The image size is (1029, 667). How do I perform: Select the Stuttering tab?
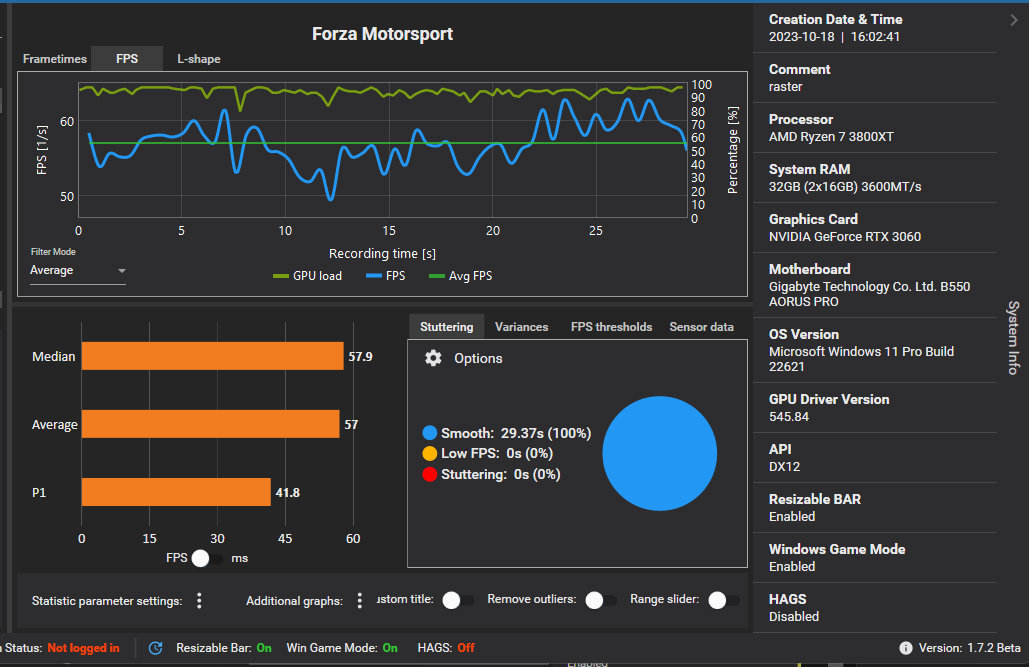click(x=446, y=327)
